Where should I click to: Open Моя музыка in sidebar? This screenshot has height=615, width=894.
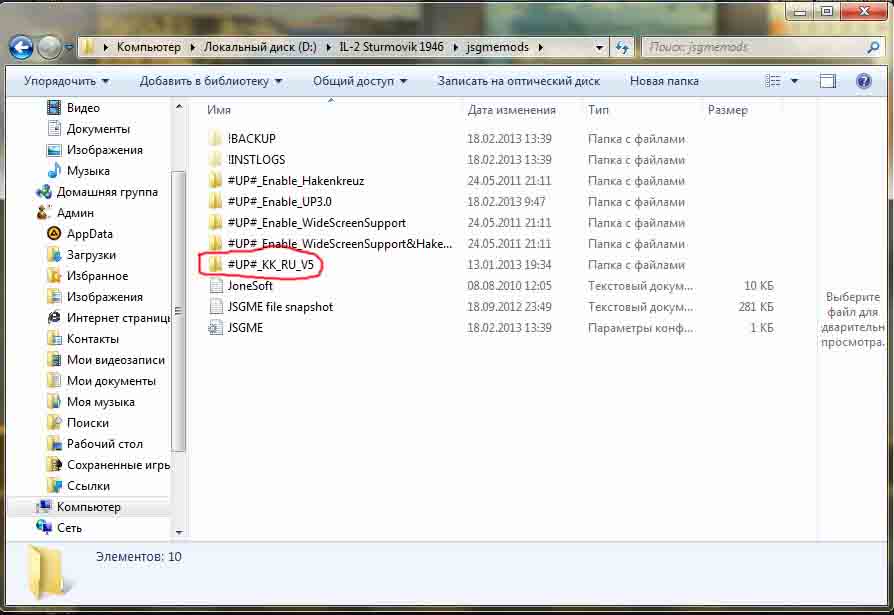point(100,402)
